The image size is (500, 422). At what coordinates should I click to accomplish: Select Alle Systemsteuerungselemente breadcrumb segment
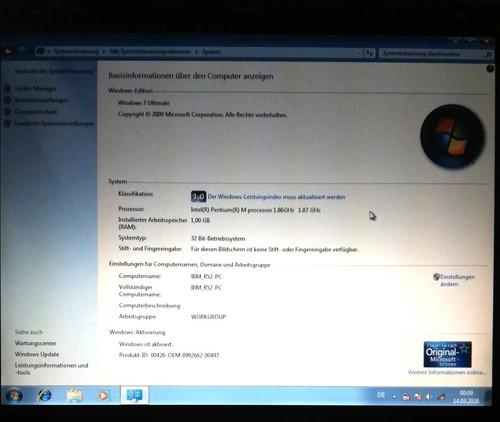tap(150, 52)
